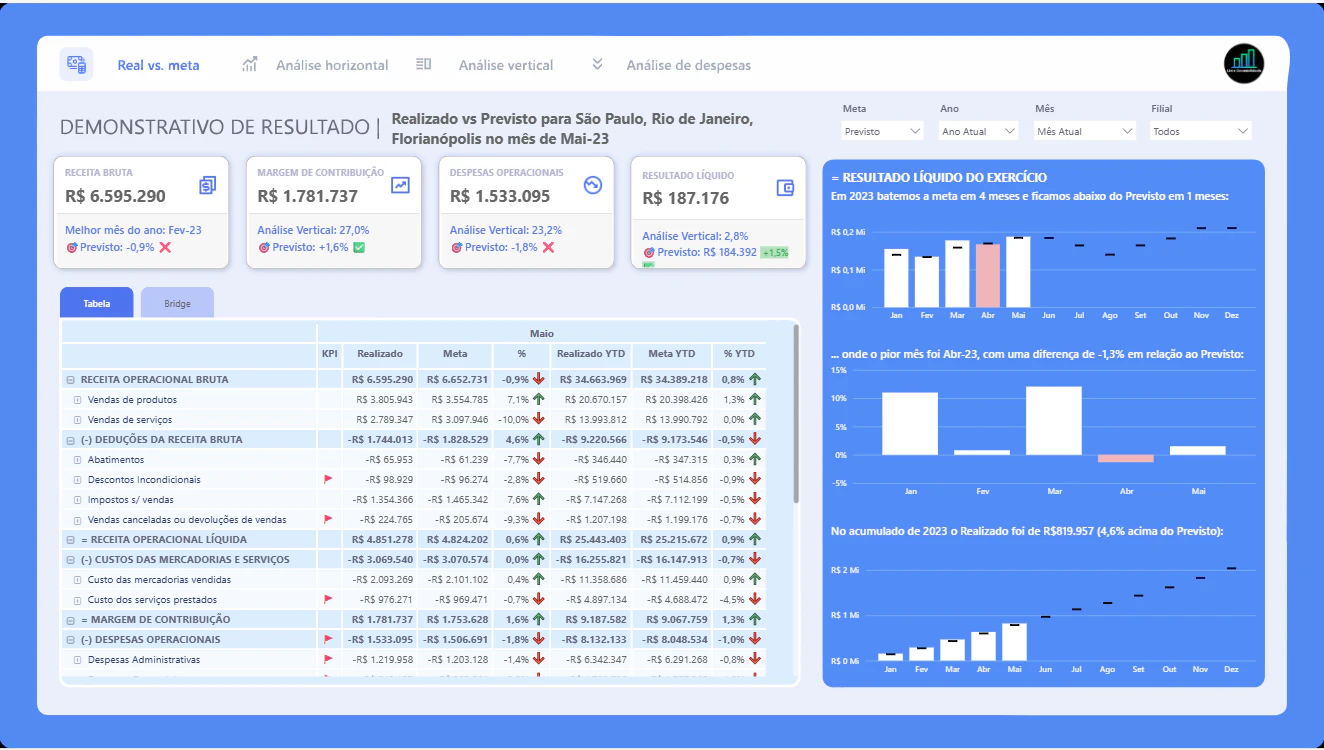Open the Ano dropdown showing Ano Atual
1324x750 pixels.
pos(979,131)
